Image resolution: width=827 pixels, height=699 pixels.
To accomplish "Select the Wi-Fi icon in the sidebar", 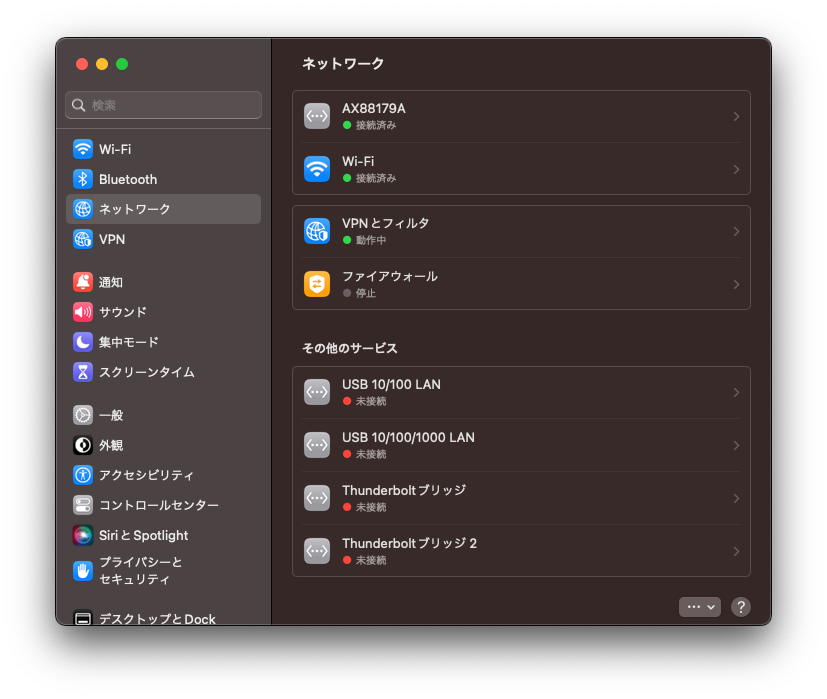I will 83,149.
